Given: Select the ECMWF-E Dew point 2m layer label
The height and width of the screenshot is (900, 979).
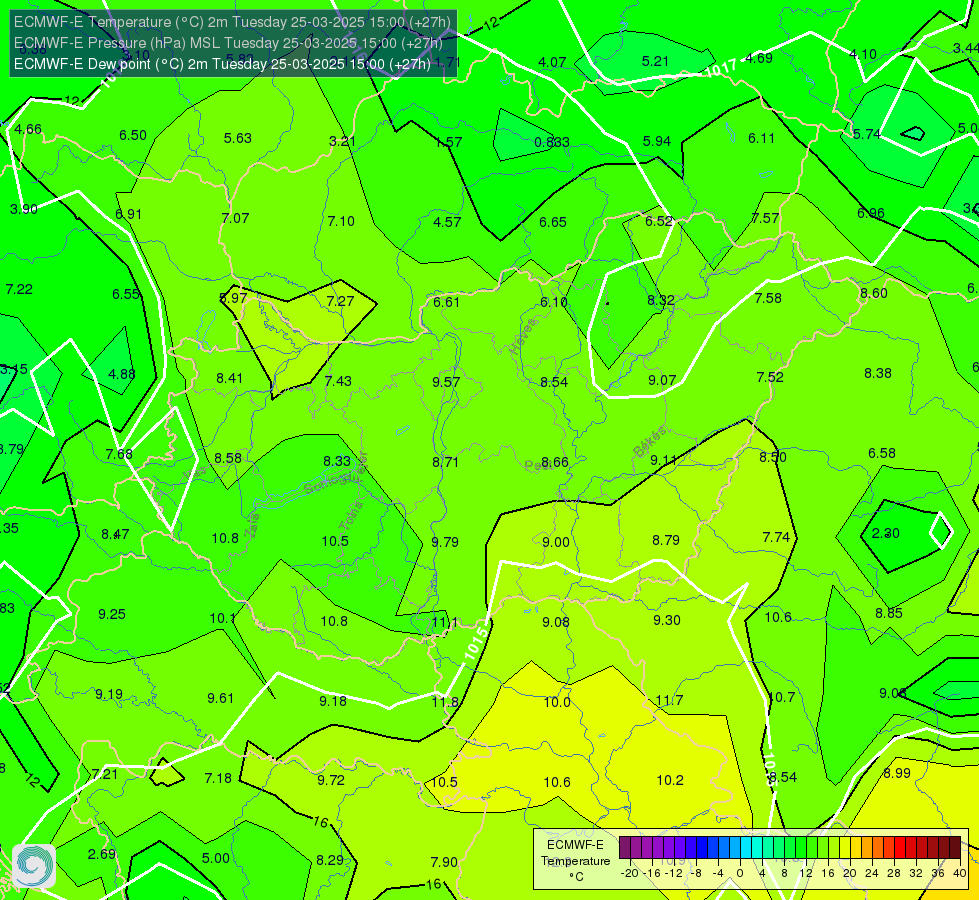Looking at the screenshot, I should (222, 64).
